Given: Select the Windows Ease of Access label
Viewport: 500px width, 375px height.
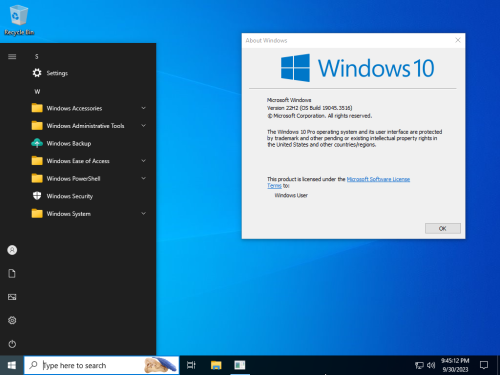Looking at the screenshot, I should (x=78, y=161).
